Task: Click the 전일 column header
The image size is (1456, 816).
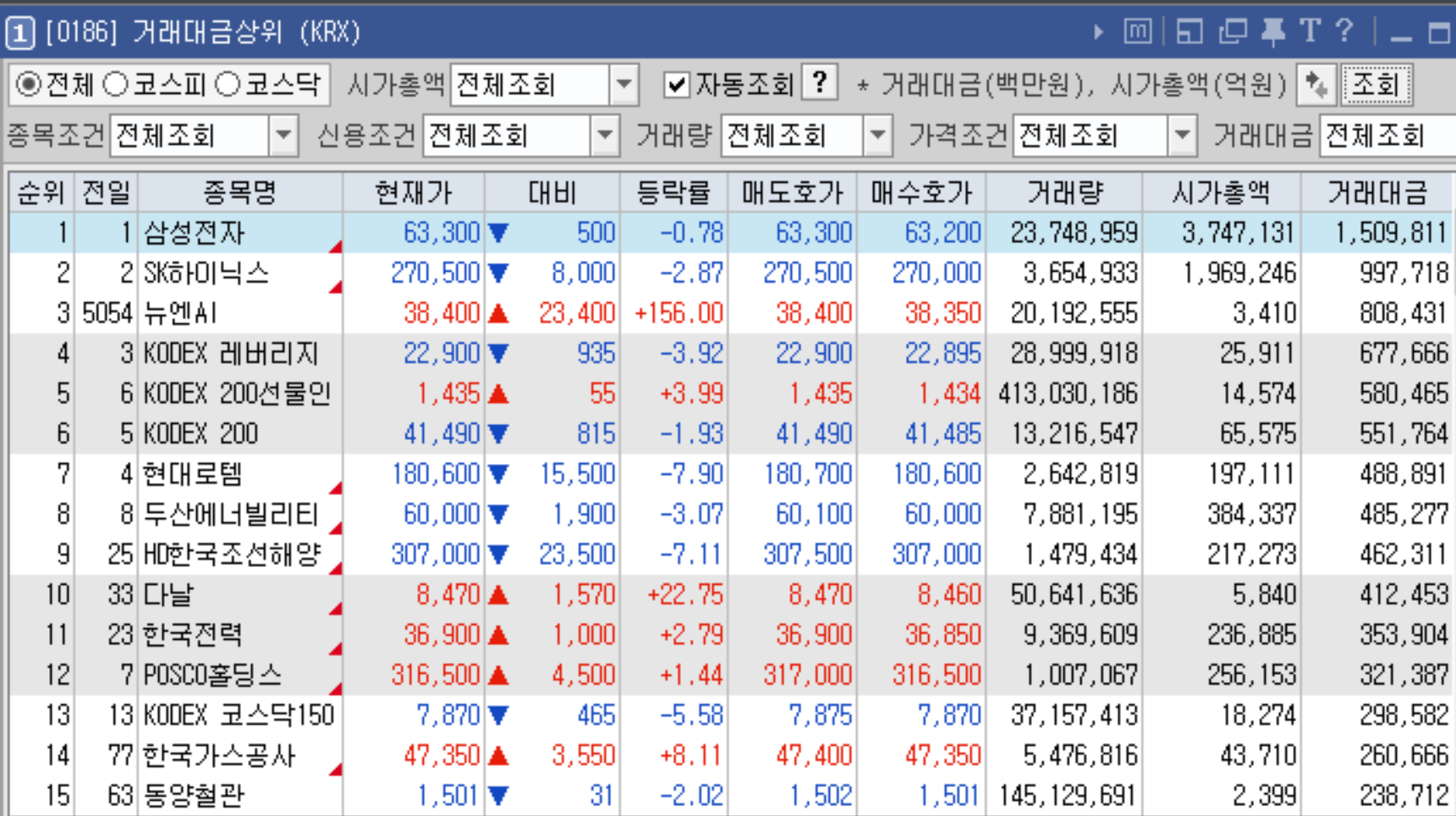Action: (x=106, y=193)
